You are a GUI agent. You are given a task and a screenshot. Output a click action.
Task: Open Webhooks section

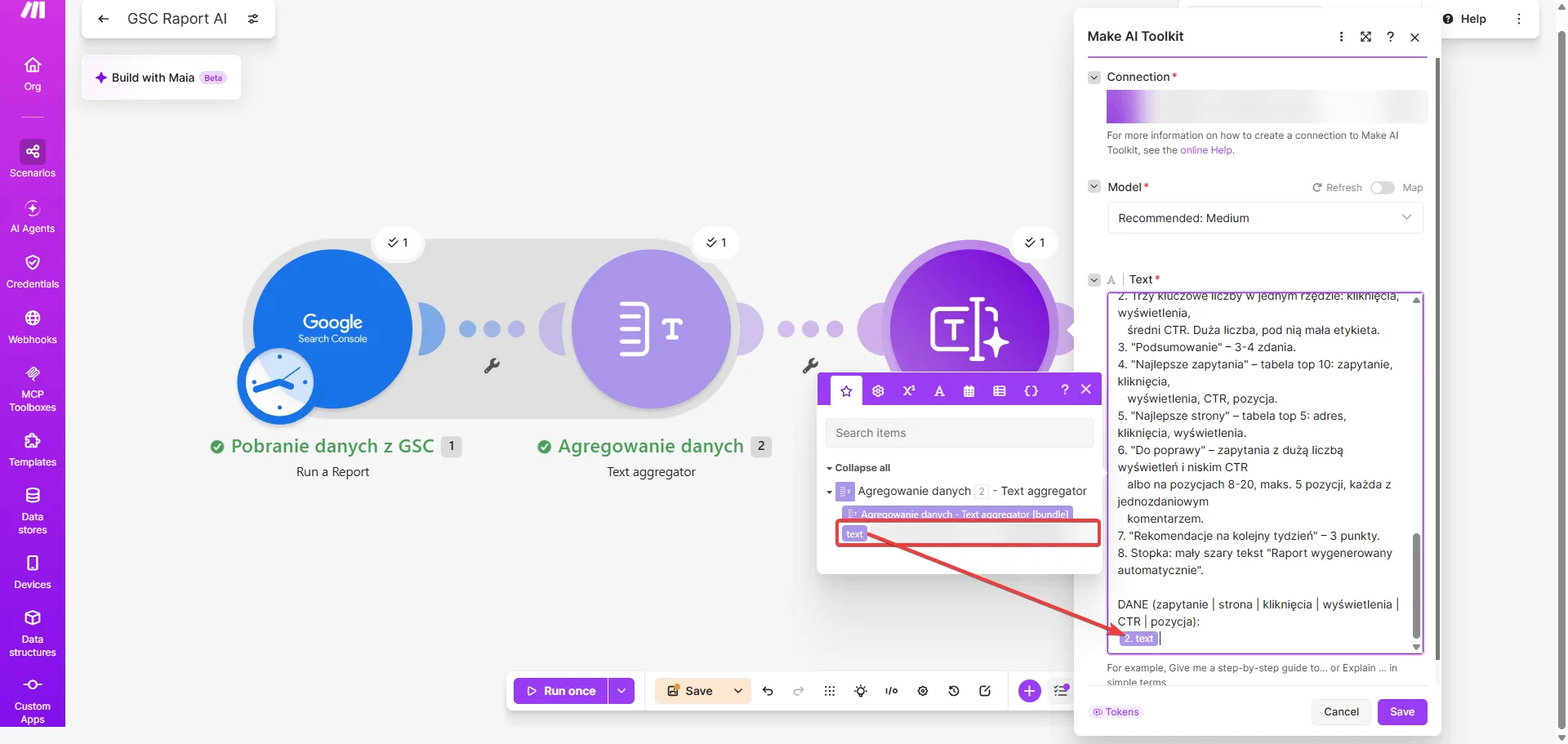pos(33,327)
